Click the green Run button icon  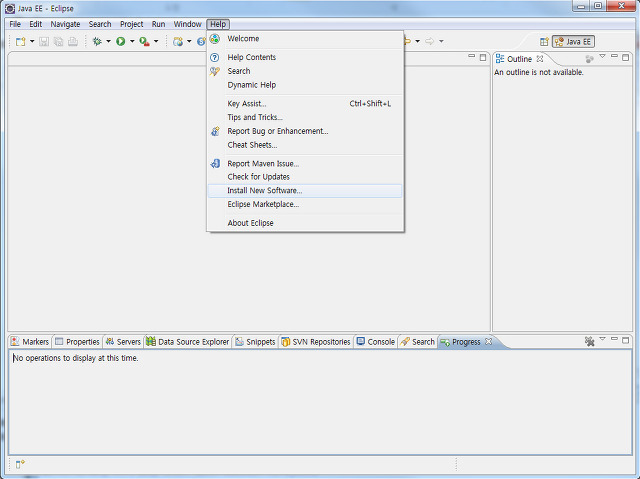point(120,41)
